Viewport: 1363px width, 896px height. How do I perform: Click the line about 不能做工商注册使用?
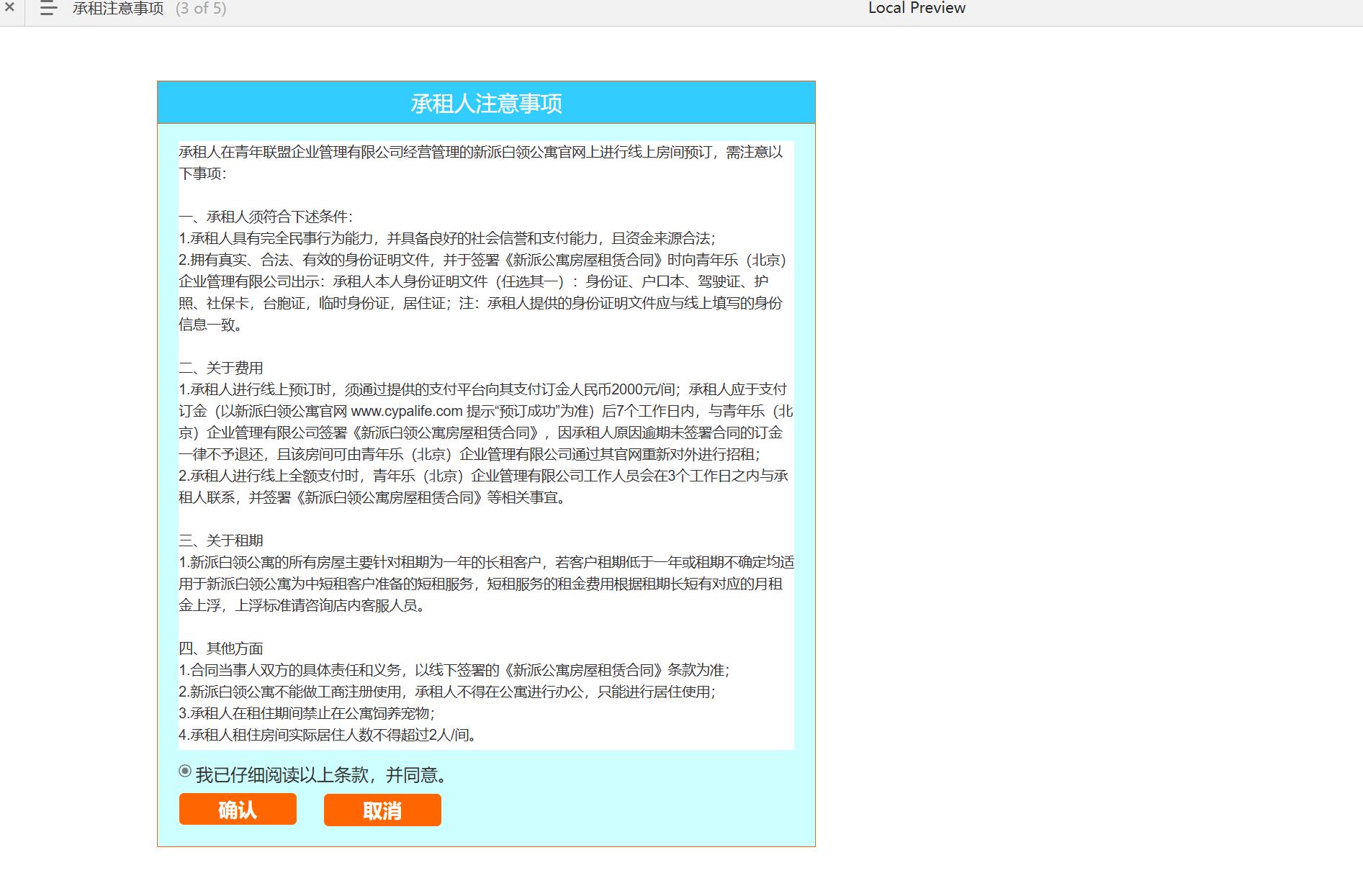[447, 692]
